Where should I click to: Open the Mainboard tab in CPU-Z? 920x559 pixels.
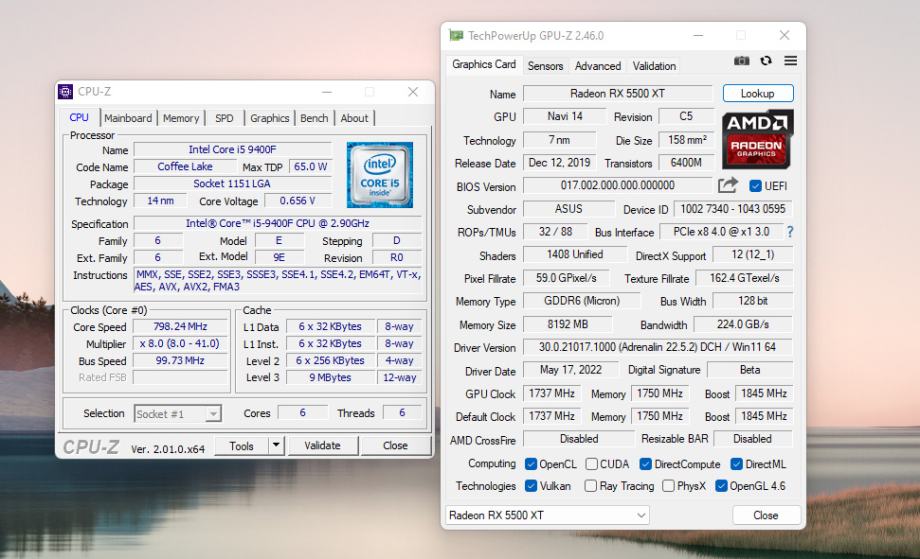[x=128, y=118]
